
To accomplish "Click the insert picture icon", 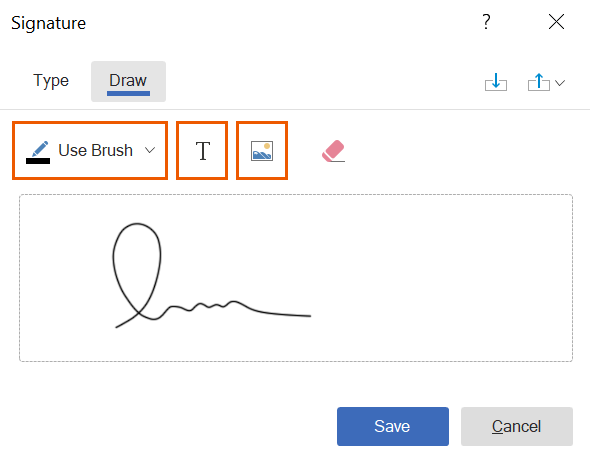I will (x=262, y=151).
